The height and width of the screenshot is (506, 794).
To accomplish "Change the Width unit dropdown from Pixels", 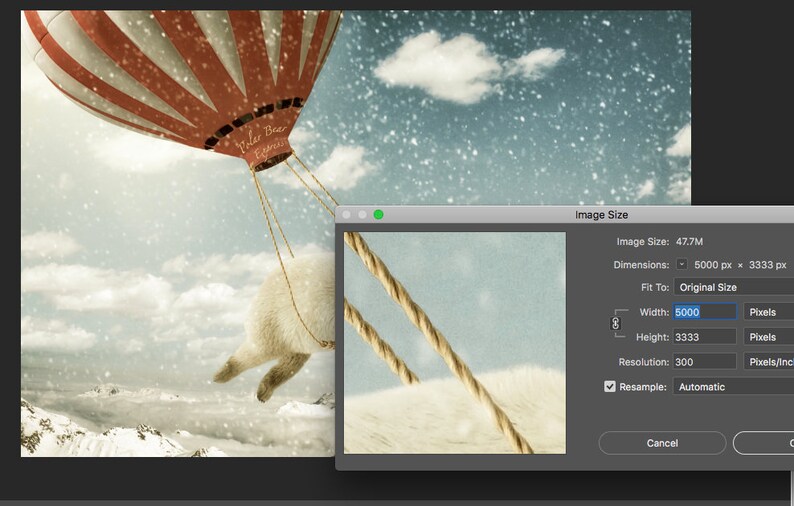I will [x=769, y=312].
